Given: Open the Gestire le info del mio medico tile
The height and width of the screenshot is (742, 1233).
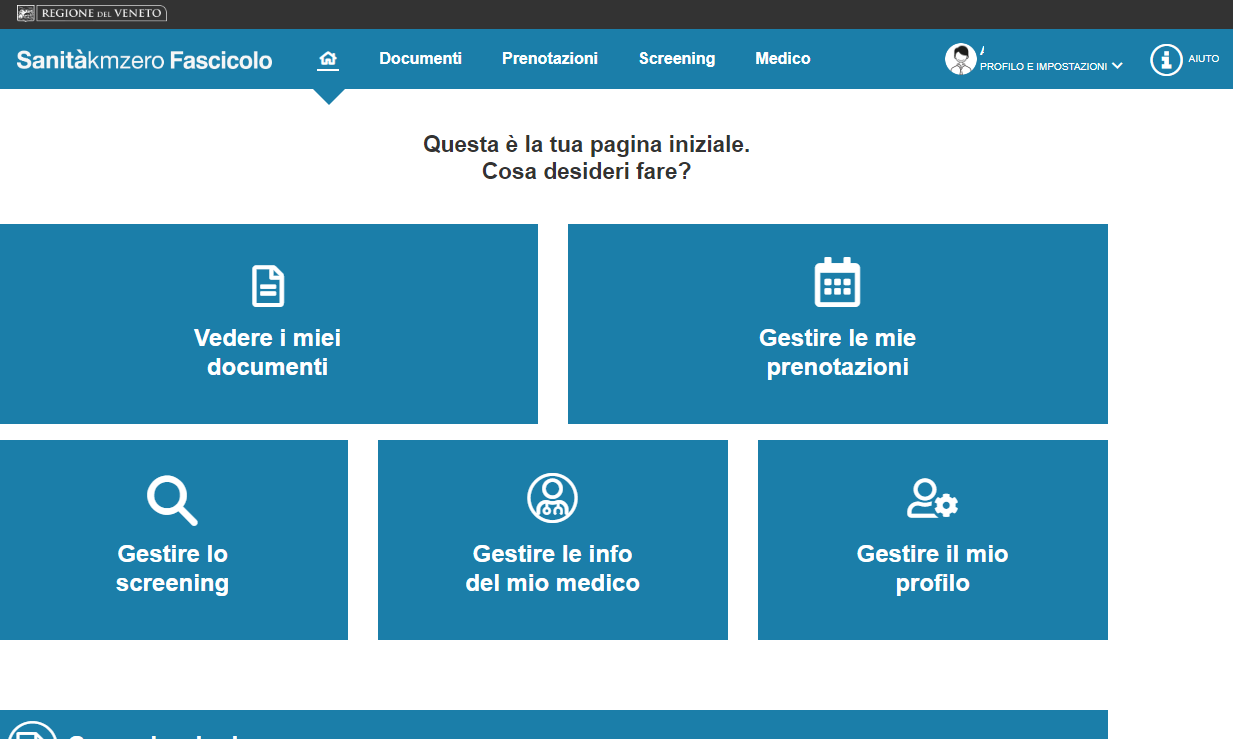Looking at the screenshot, I should click(553, 540).
